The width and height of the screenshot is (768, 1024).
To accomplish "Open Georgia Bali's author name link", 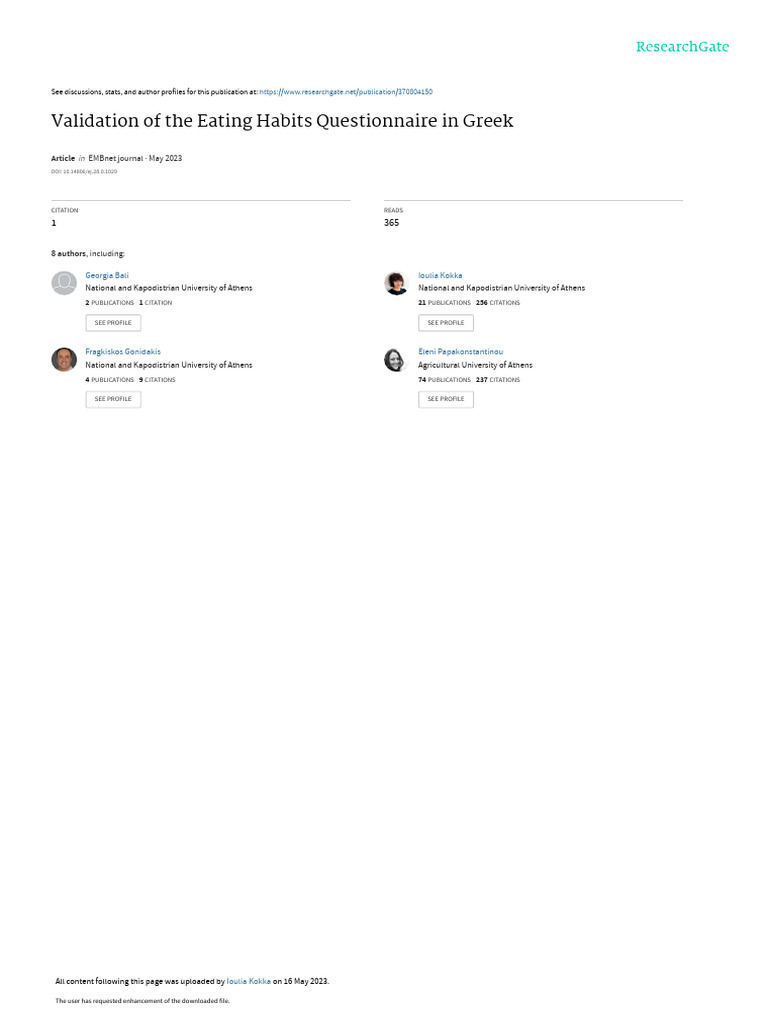I will (x=107, y=275).
